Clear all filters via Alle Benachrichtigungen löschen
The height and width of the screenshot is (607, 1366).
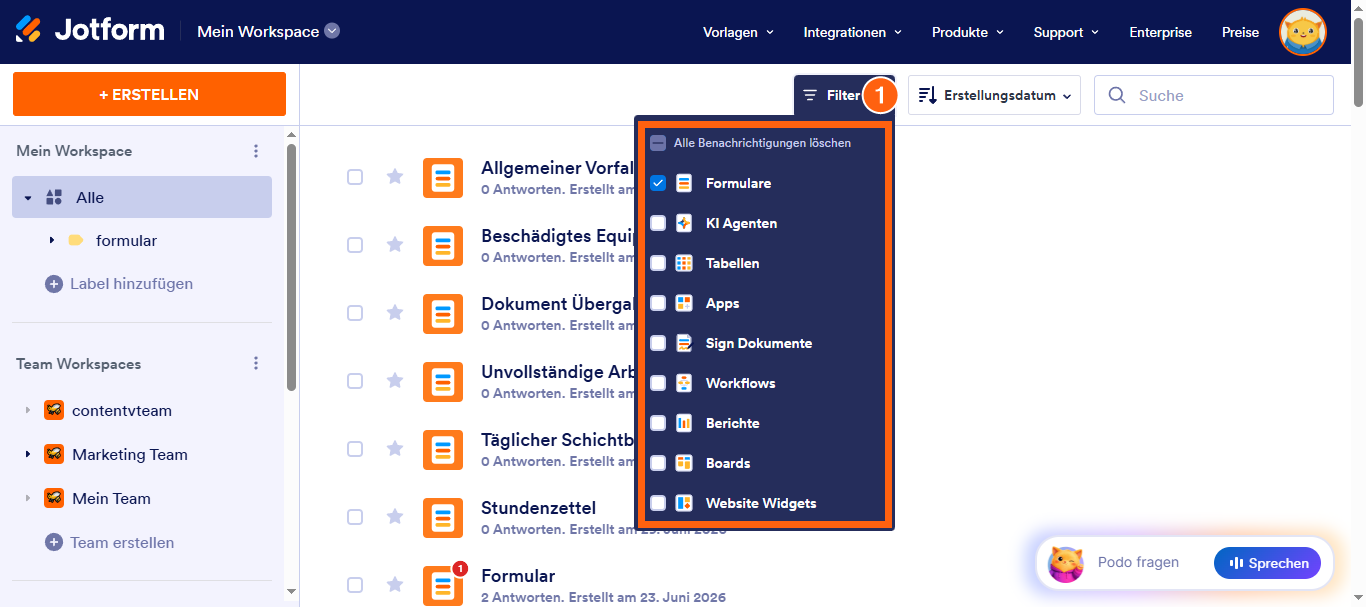pos(751,143)
